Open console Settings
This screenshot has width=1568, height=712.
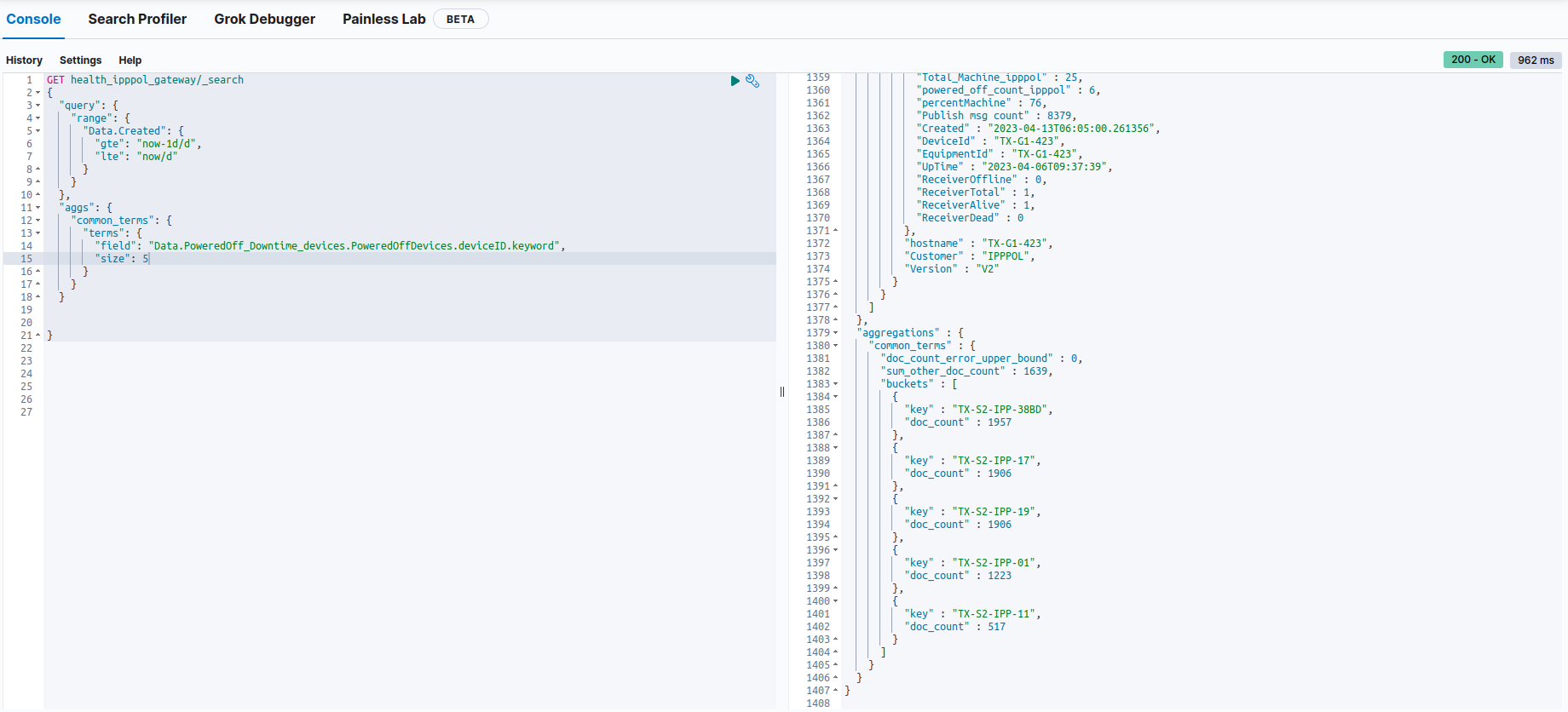tap(80, 60)
